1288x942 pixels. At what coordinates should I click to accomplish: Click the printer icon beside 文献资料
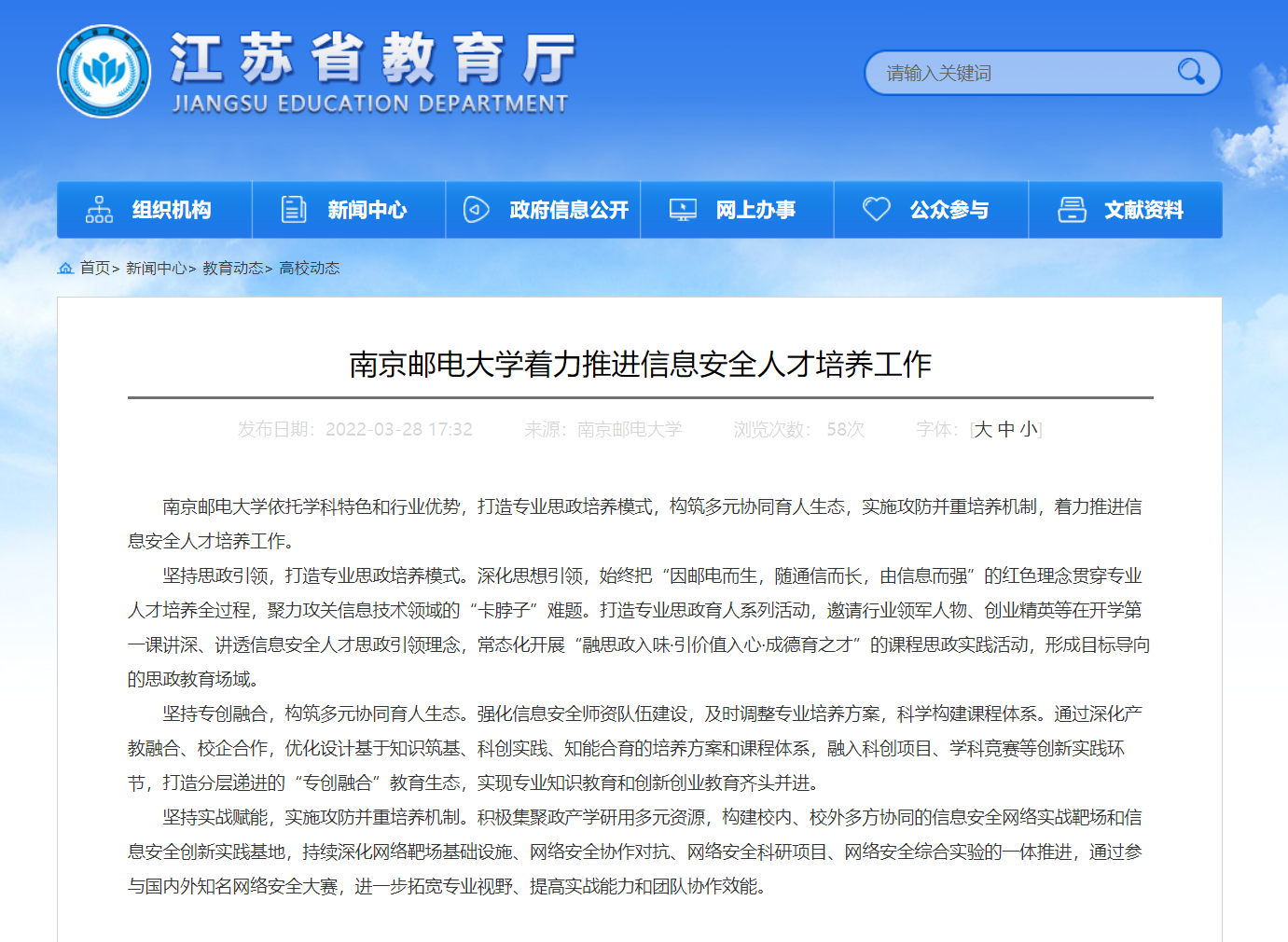click(1072, 210)
